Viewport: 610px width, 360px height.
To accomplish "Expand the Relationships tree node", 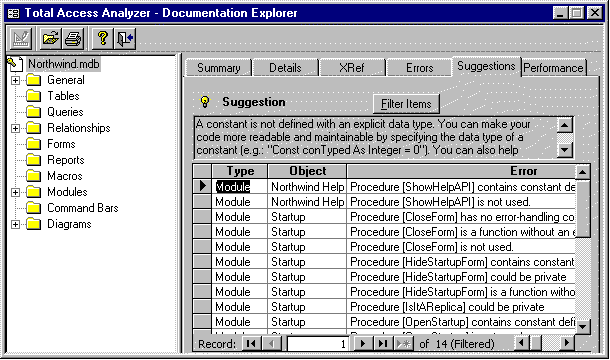I will (15, 128).
